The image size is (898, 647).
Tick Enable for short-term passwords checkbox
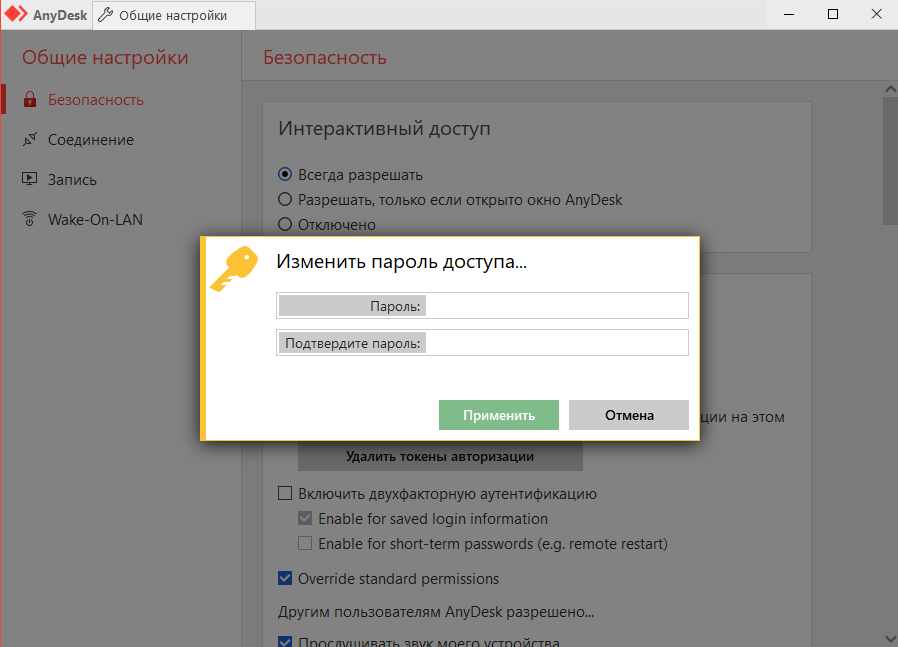tap(306, 544)
